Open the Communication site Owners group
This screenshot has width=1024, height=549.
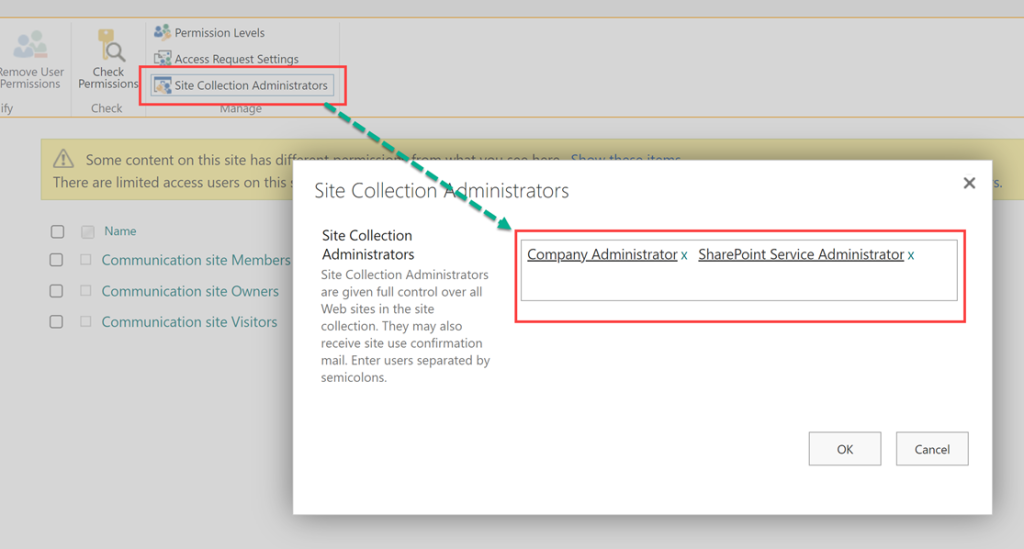click(x=190, y=291)
